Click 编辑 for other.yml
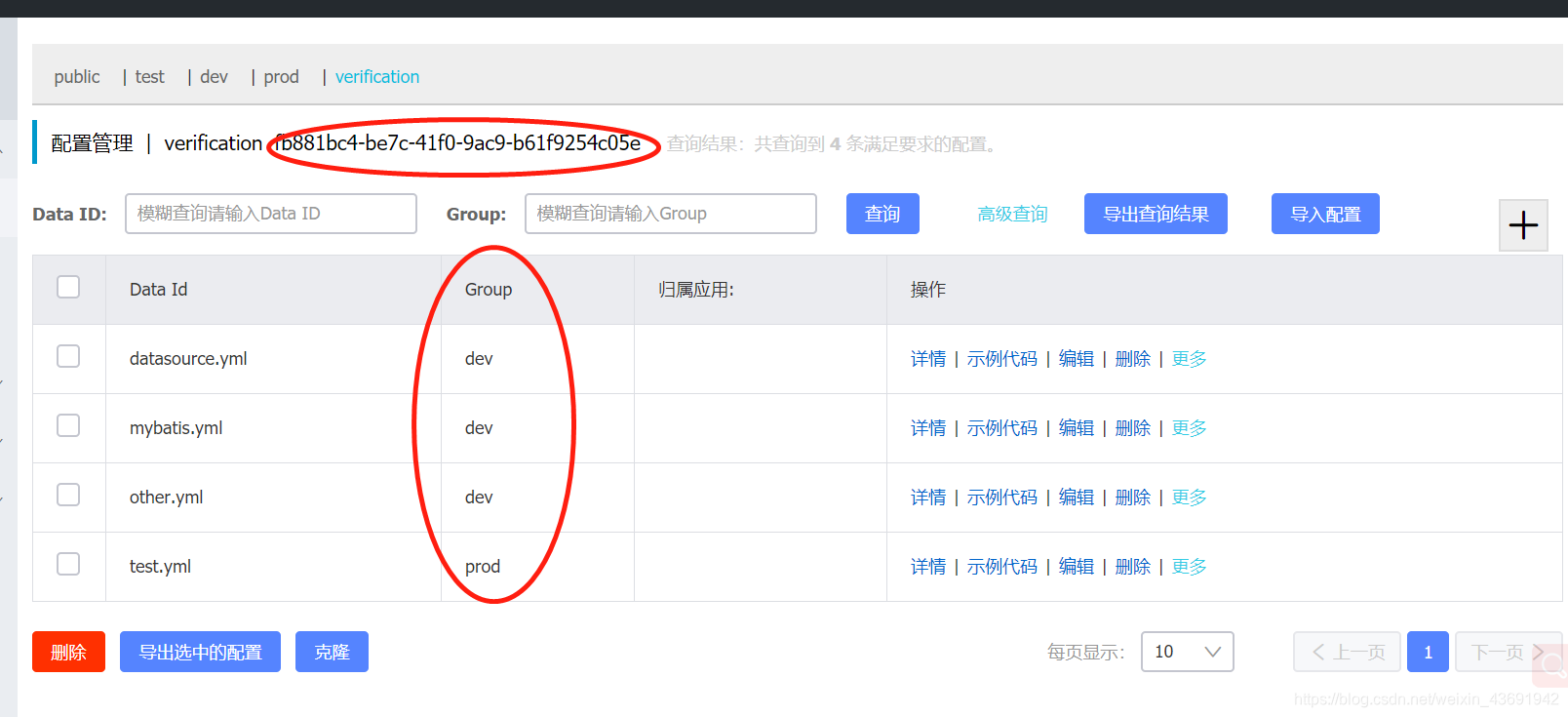 point(1077,498)
